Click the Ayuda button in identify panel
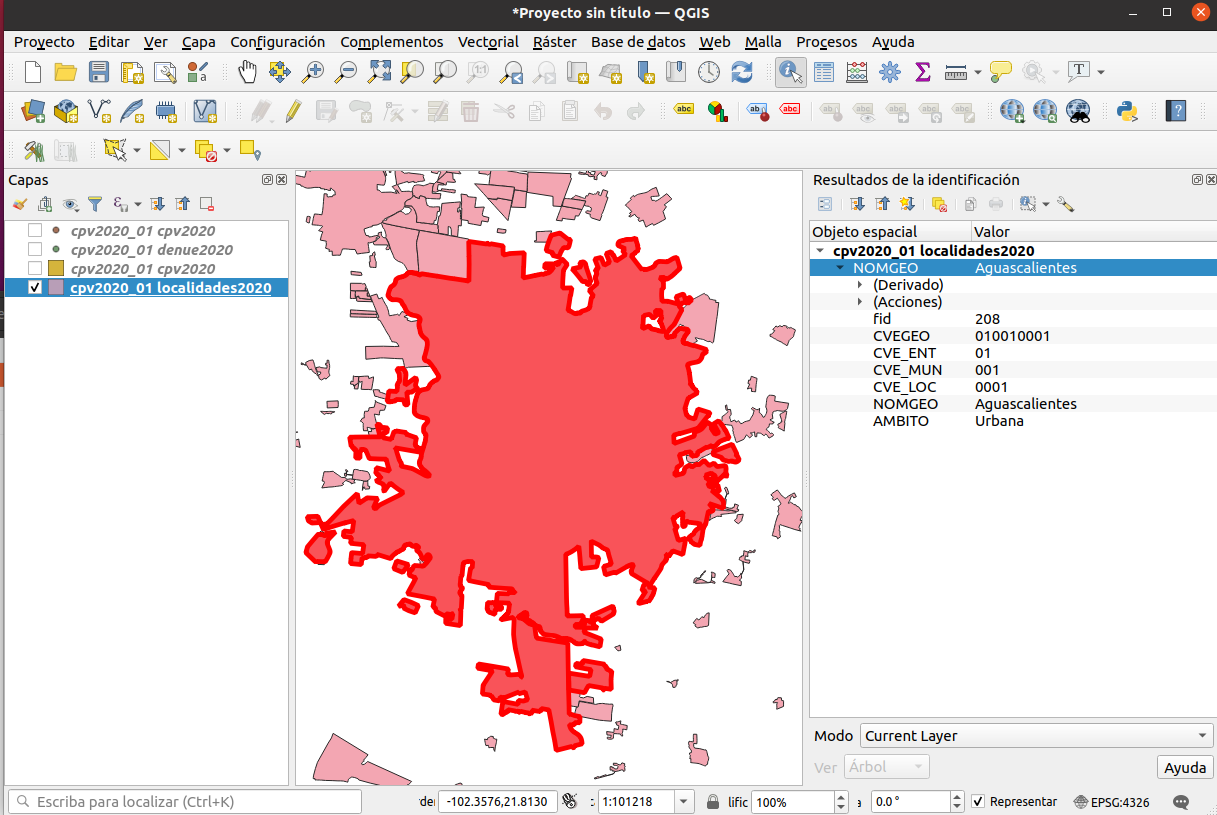This screenshot has height=815, width=1217. click(x=1185, y=768)
